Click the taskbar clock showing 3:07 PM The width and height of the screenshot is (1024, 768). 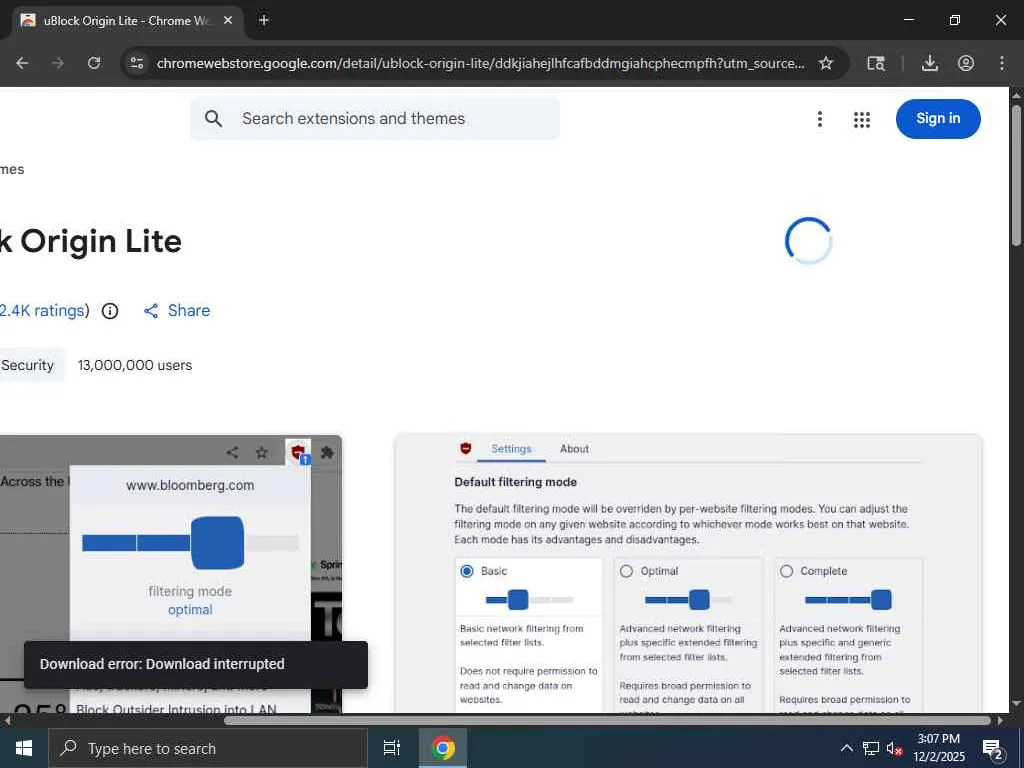[x=938, y=748]
